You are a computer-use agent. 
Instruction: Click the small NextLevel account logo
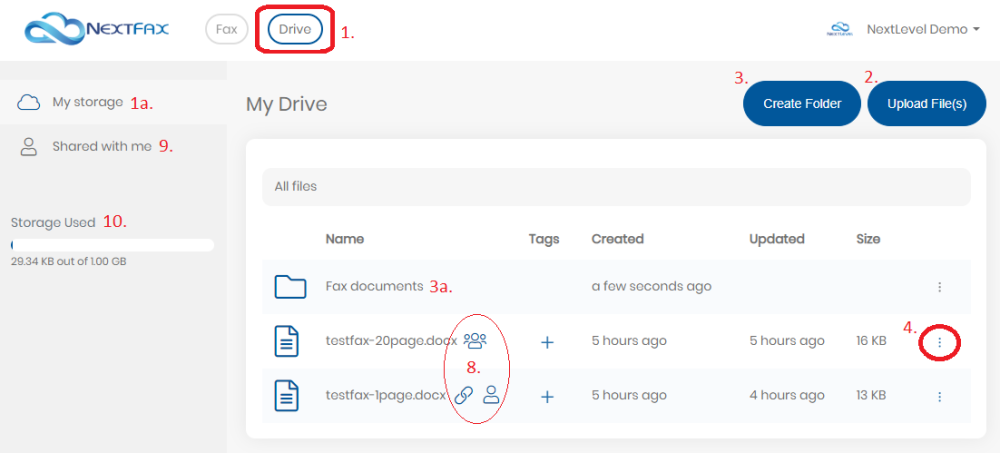pyautogui.click(x=839, y=29)
